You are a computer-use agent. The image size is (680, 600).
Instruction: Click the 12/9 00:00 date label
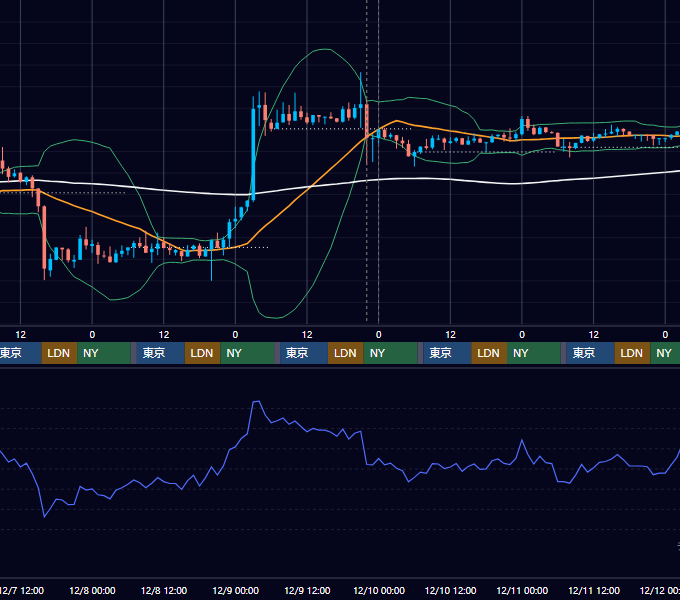[235, 590]
